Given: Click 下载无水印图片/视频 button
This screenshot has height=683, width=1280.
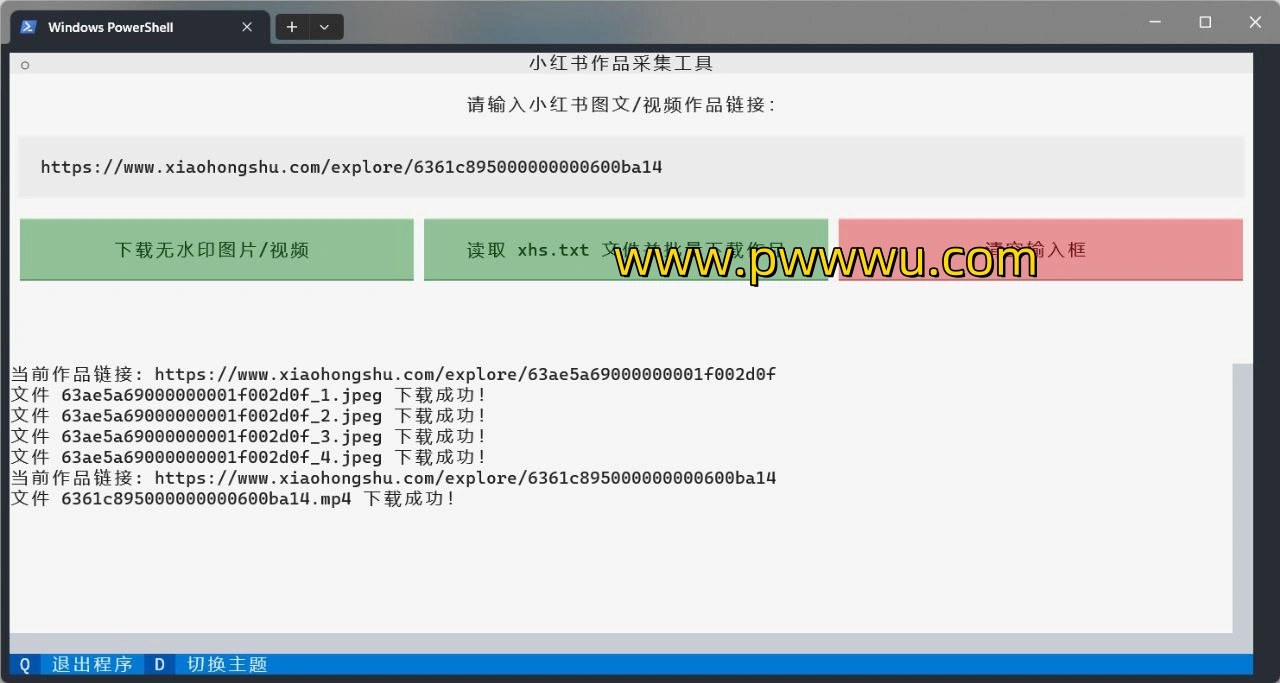Looking at the screenshot, I should 217,250.
